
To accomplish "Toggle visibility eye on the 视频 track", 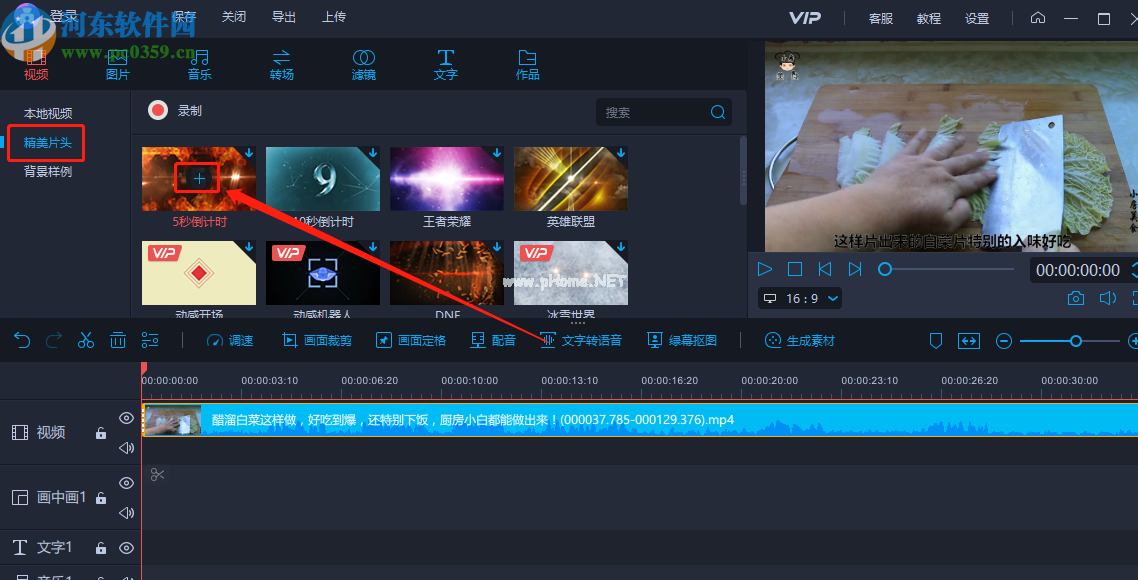I will [x=126, y=418].
